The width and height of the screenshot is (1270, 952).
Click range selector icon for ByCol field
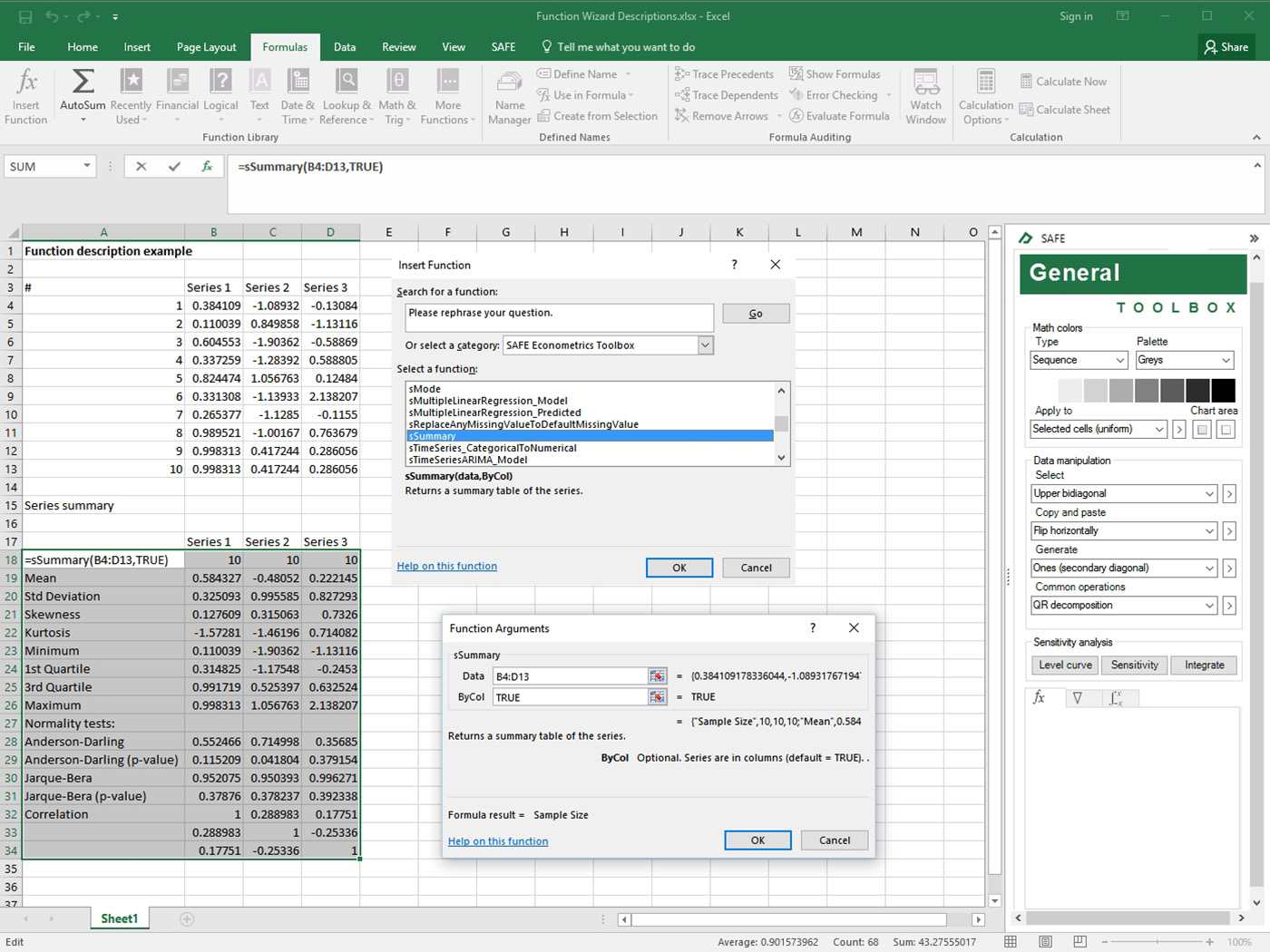658,697
